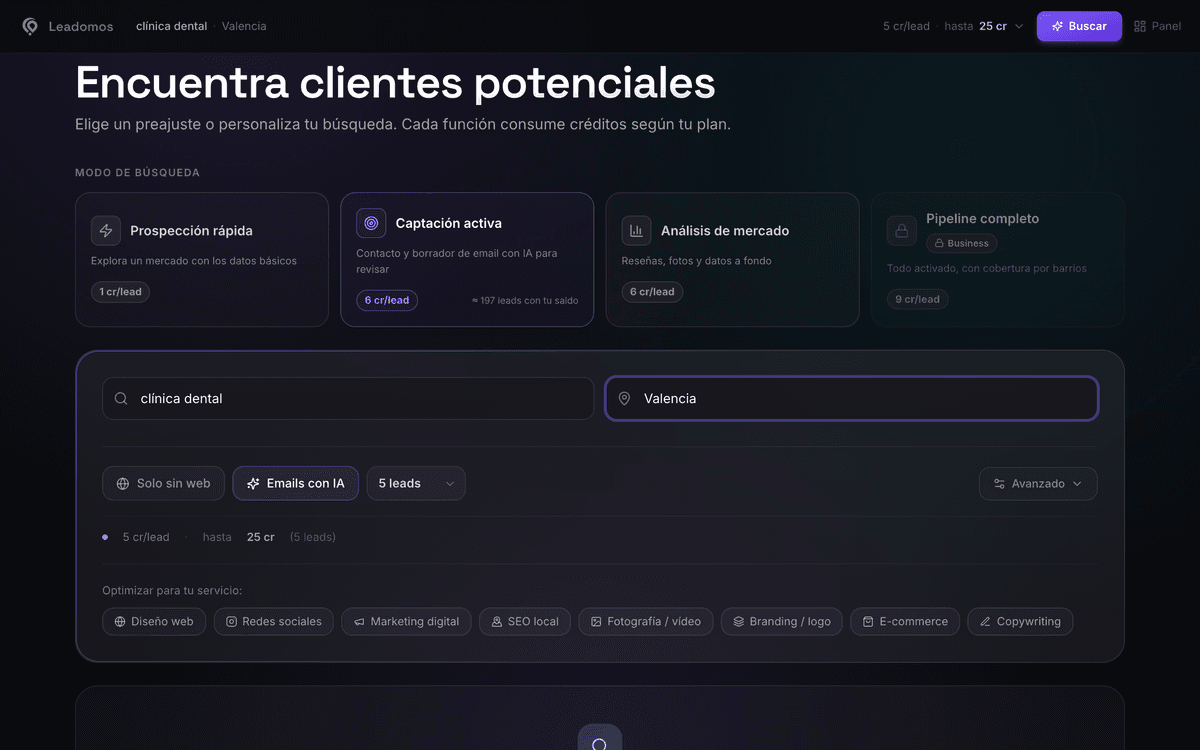Click the lock icon on the Business badge
The height and width of the screenshot is (750, 1200).
click(939, 243)
